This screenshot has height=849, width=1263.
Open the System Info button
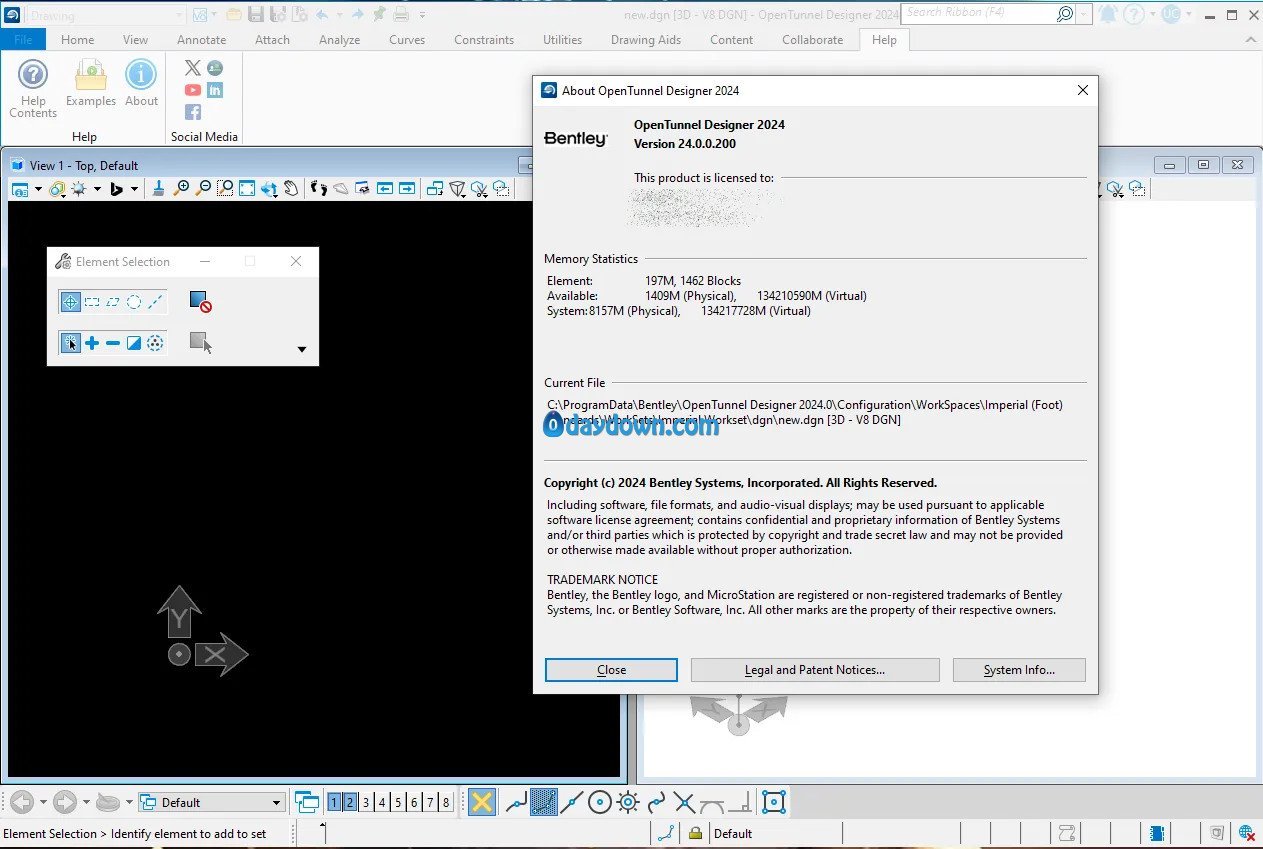[x=1019, y=670]
